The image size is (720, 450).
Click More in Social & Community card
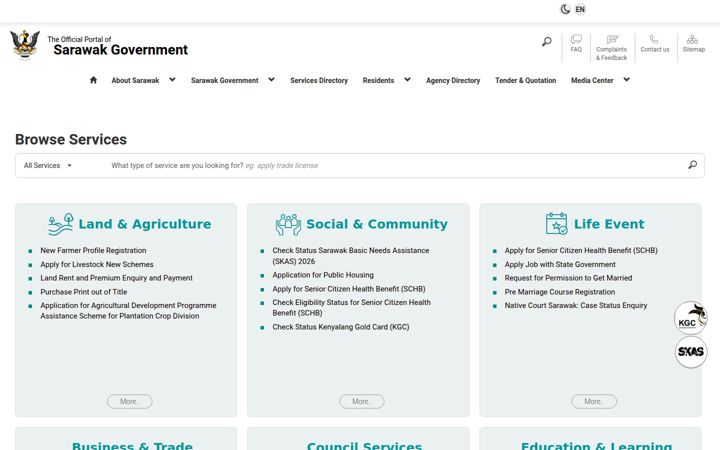pos(362,401)
